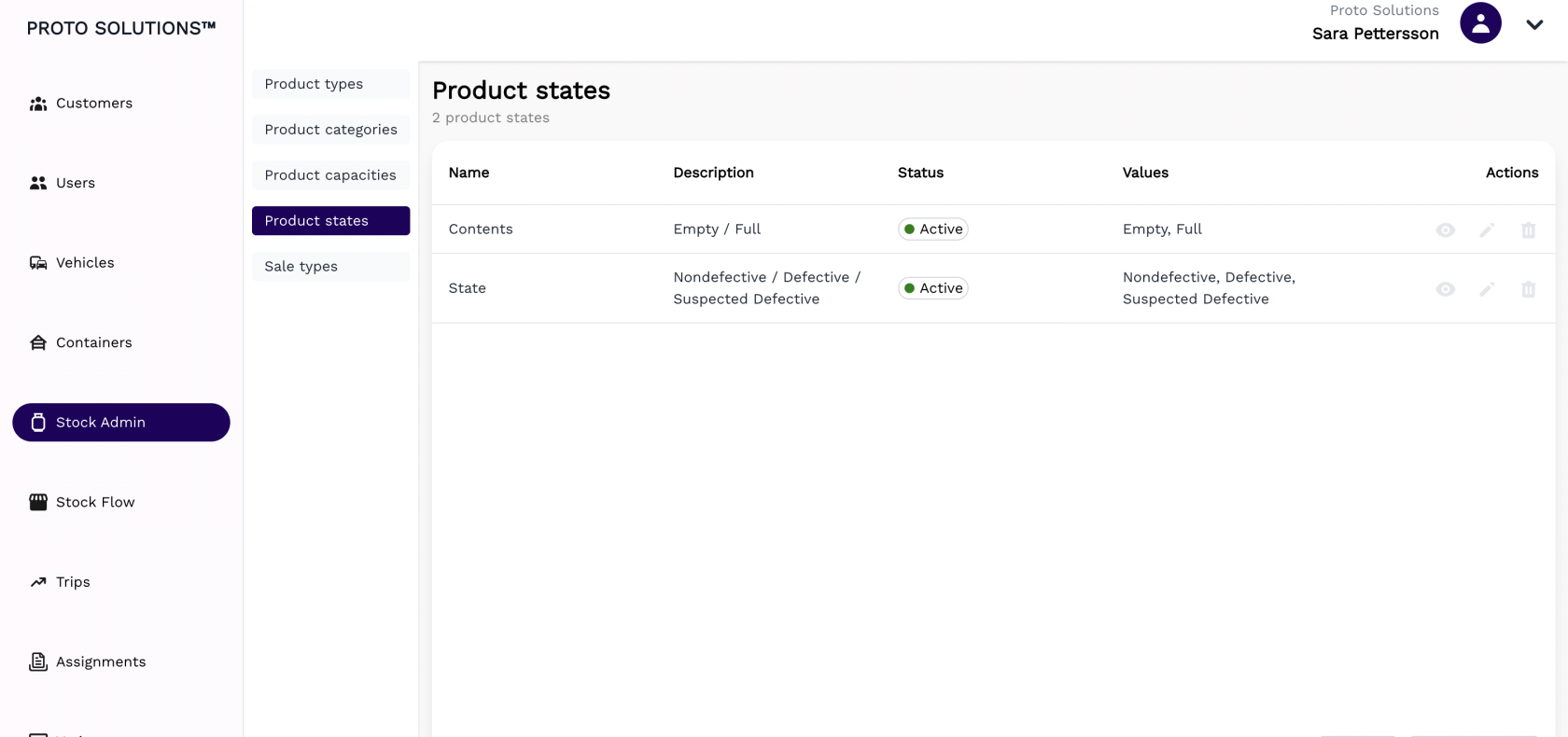Image resolution: width=1568 pixels, height=737 pixels.
Task: Open the Product types tab
Action: click(x=330, y=84)
